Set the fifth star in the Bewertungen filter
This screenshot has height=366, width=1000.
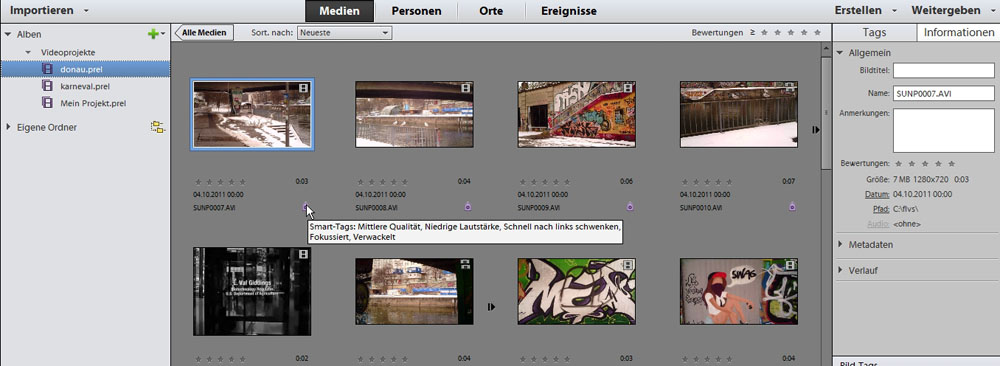819,33
